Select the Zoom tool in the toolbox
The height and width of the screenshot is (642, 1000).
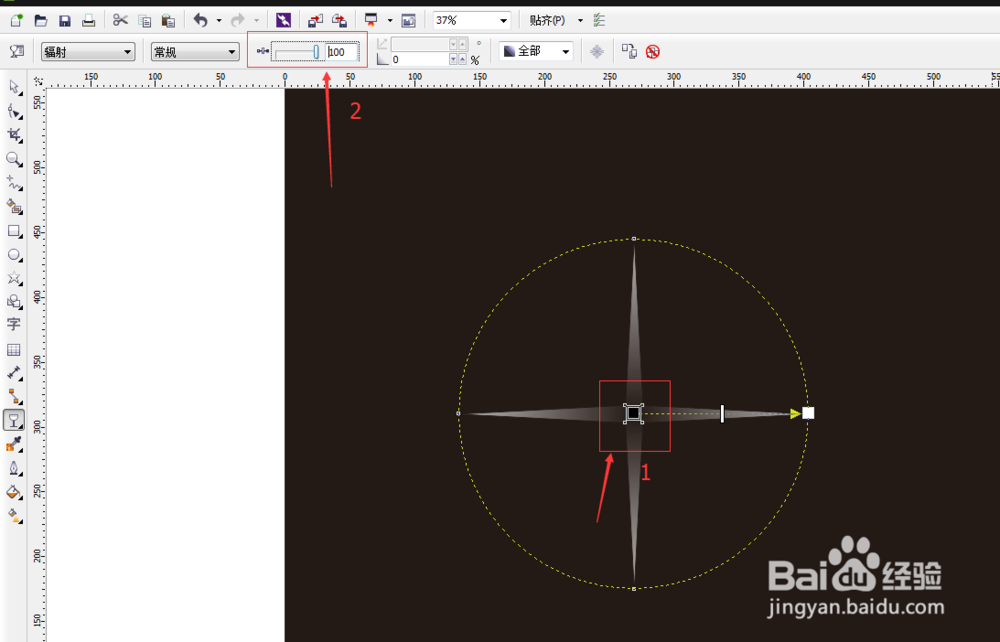click(14, 159)
